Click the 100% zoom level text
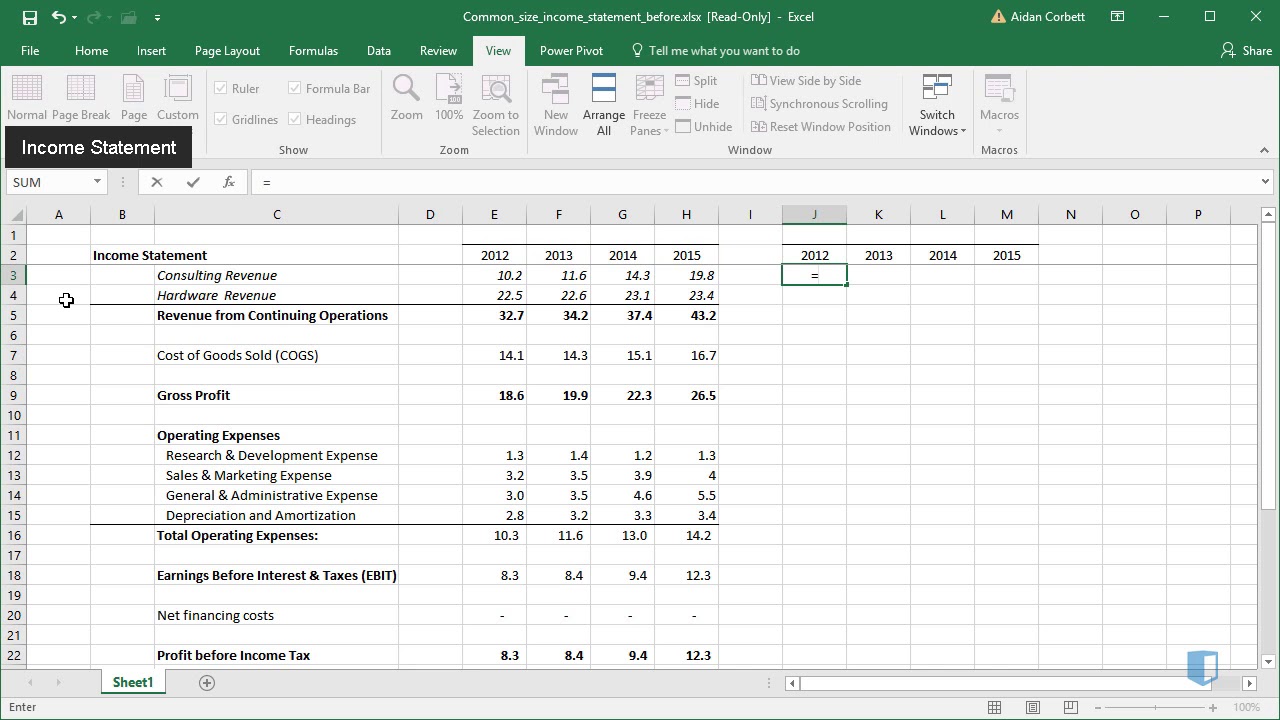1280x720 pixels. pyautogui.click(x=1246, y=707)
